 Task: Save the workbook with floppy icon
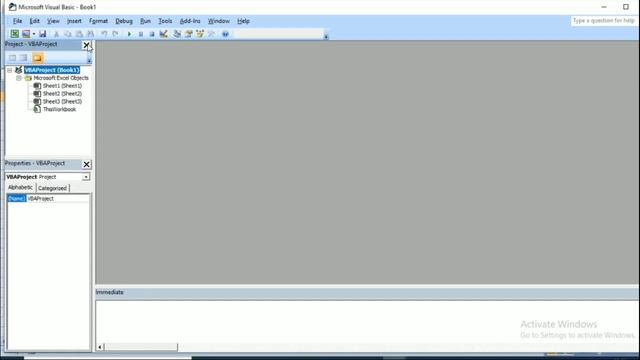click(x=42, y=34)
